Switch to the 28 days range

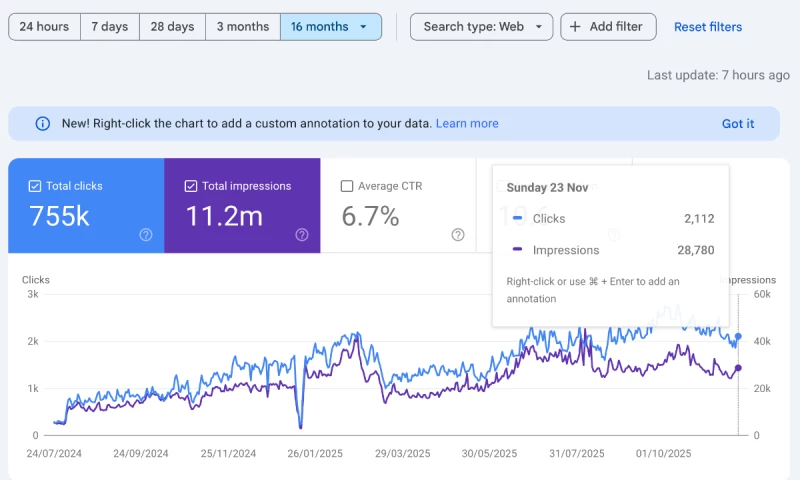pos(172,27)
